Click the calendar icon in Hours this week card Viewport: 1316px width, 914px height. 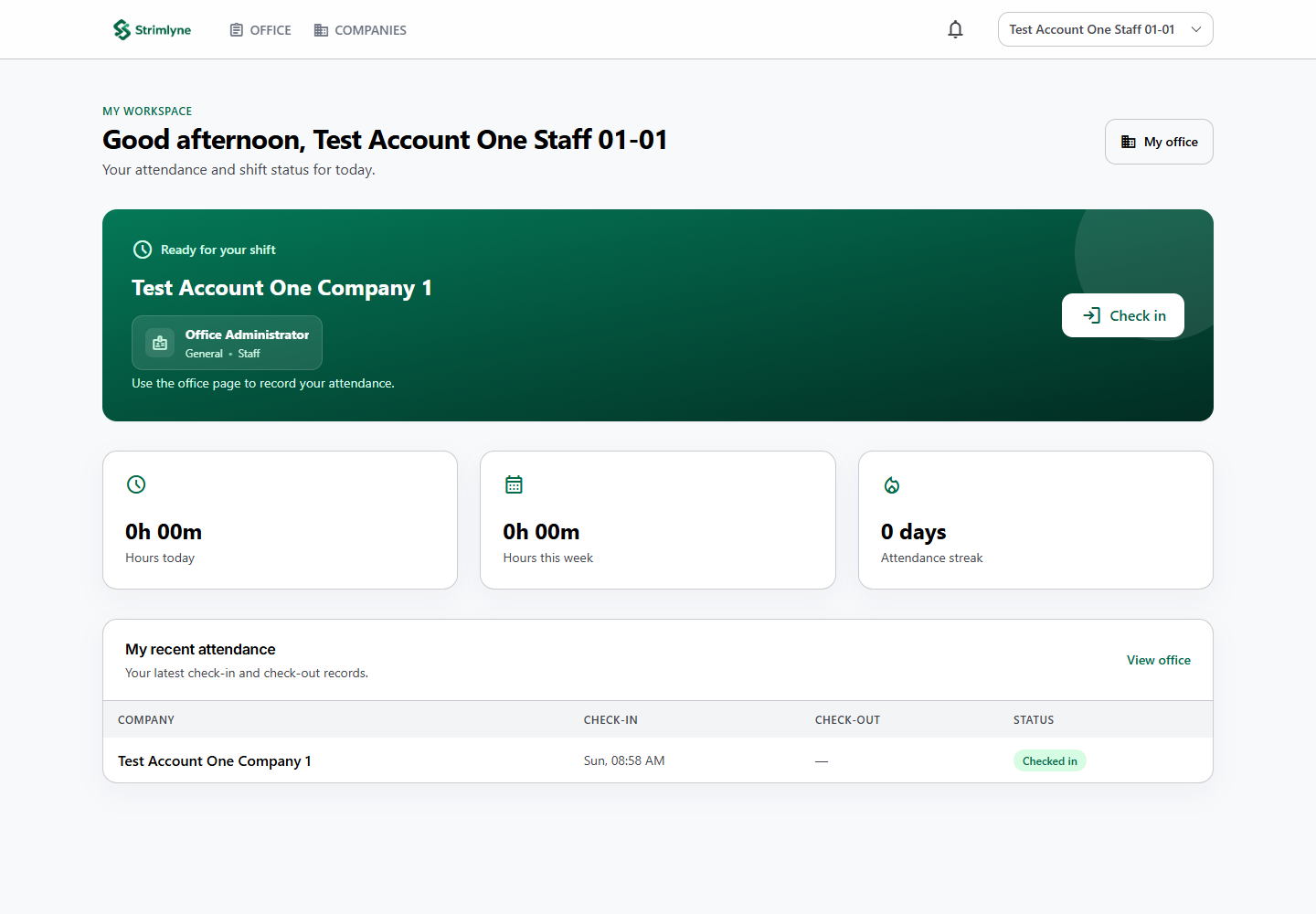click(x=514, y=484)
